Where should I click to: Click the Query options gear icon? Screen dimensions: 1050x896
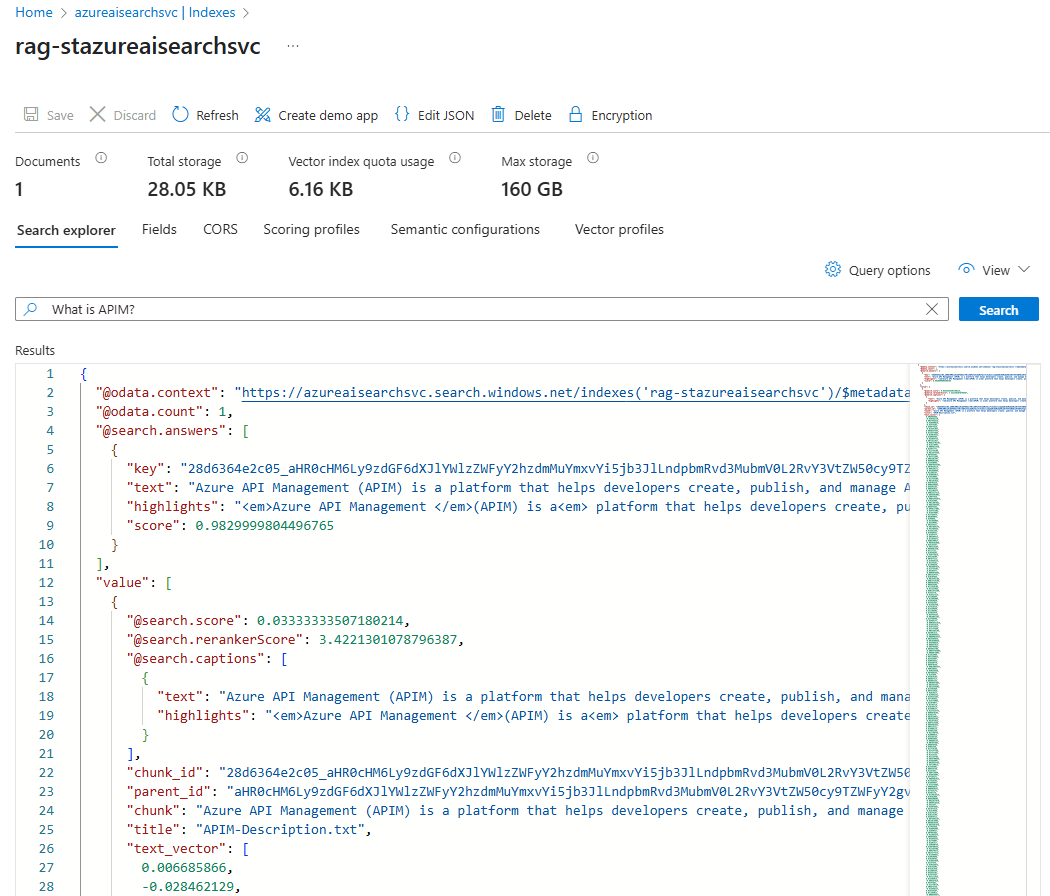(x=832, y=269)
